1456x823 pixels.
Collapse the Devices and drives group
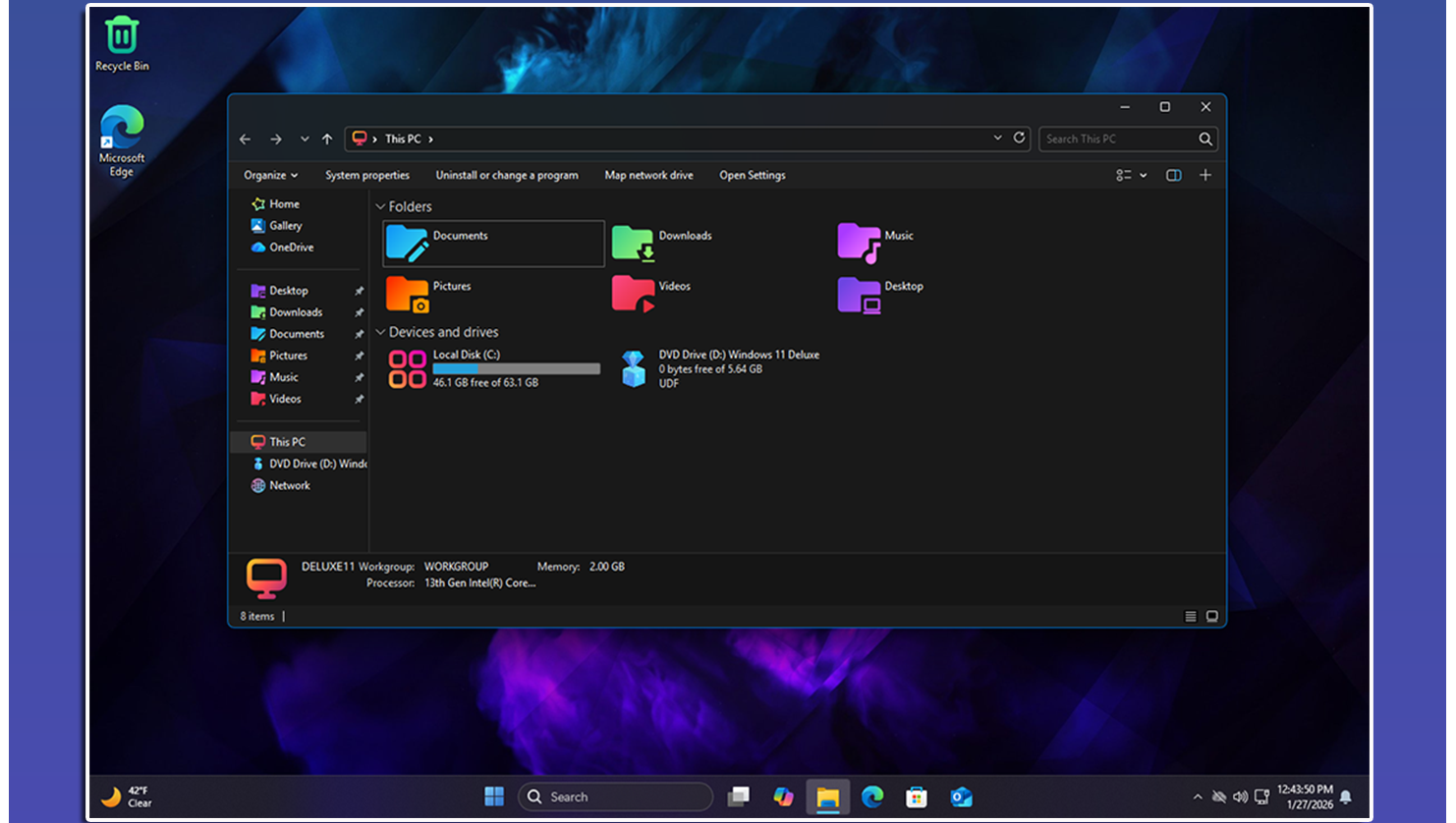(380, 333)
